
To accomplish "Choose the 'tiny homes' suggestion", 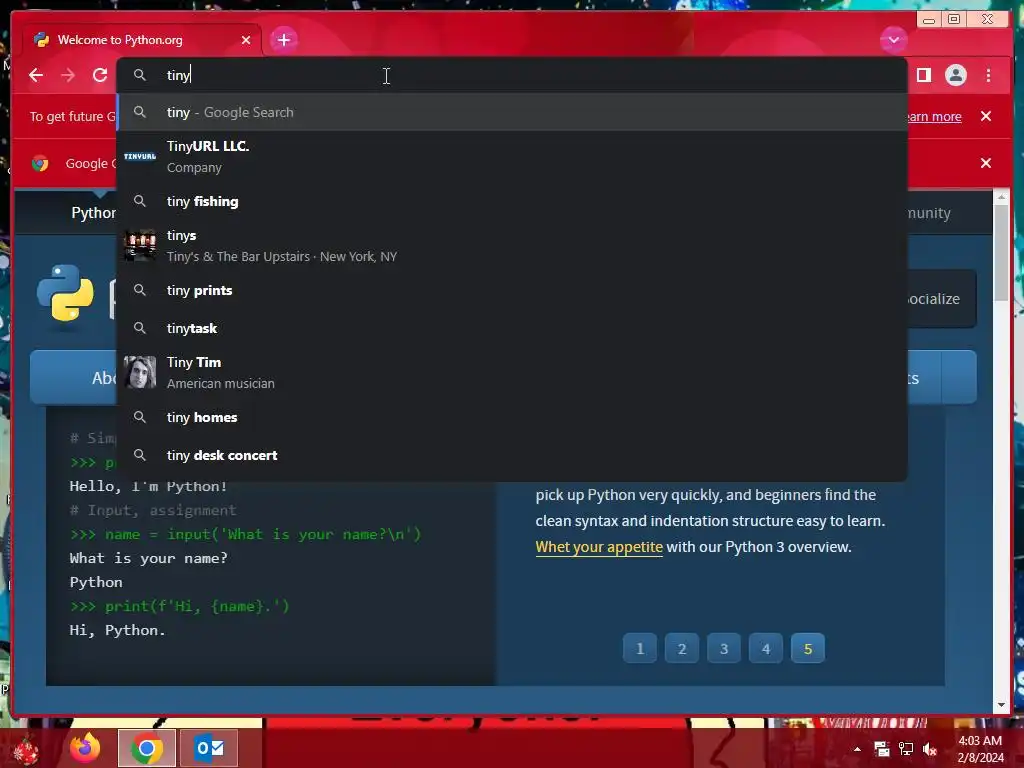I will pos(512,417).
